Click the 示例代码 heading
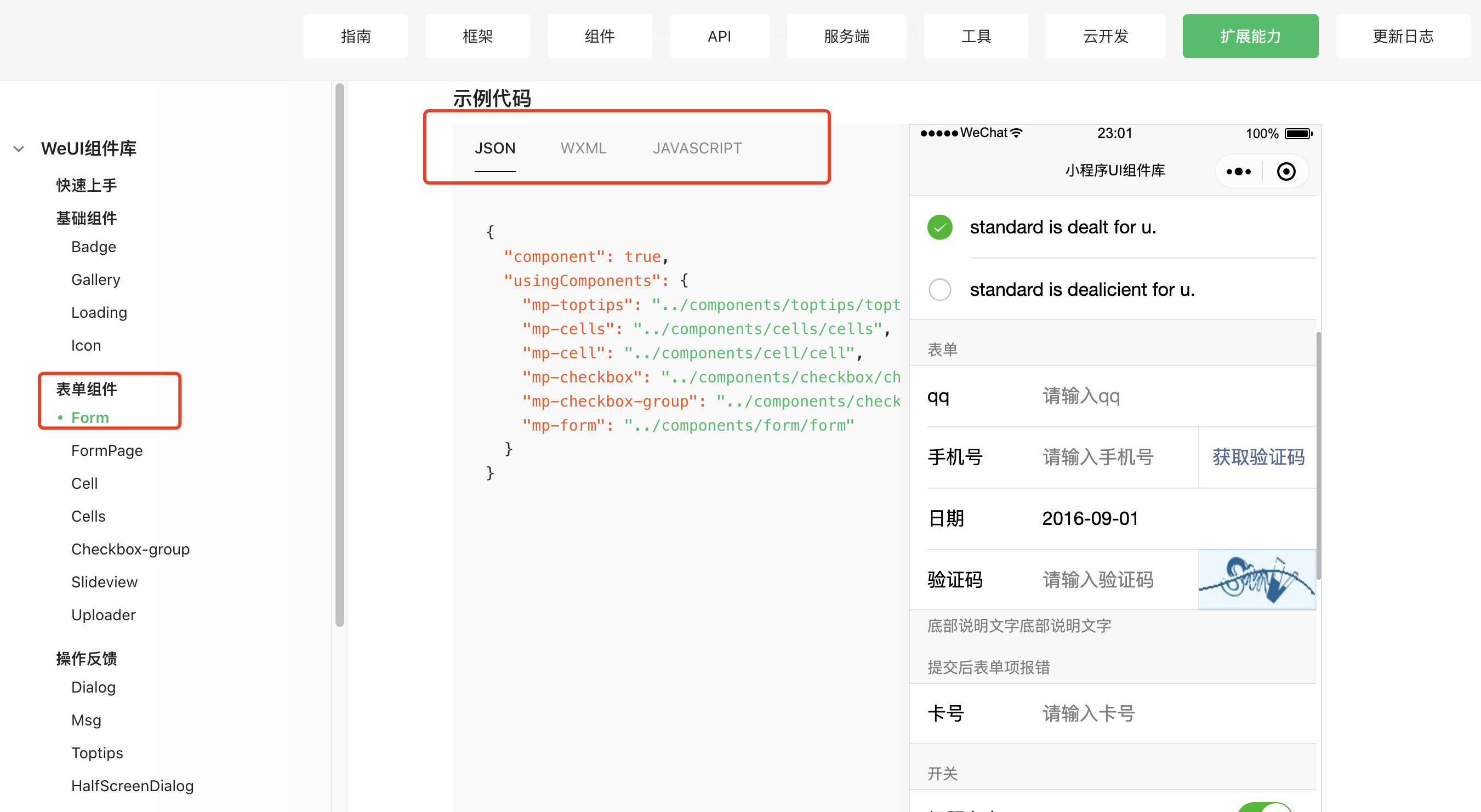 click(492, 98)
